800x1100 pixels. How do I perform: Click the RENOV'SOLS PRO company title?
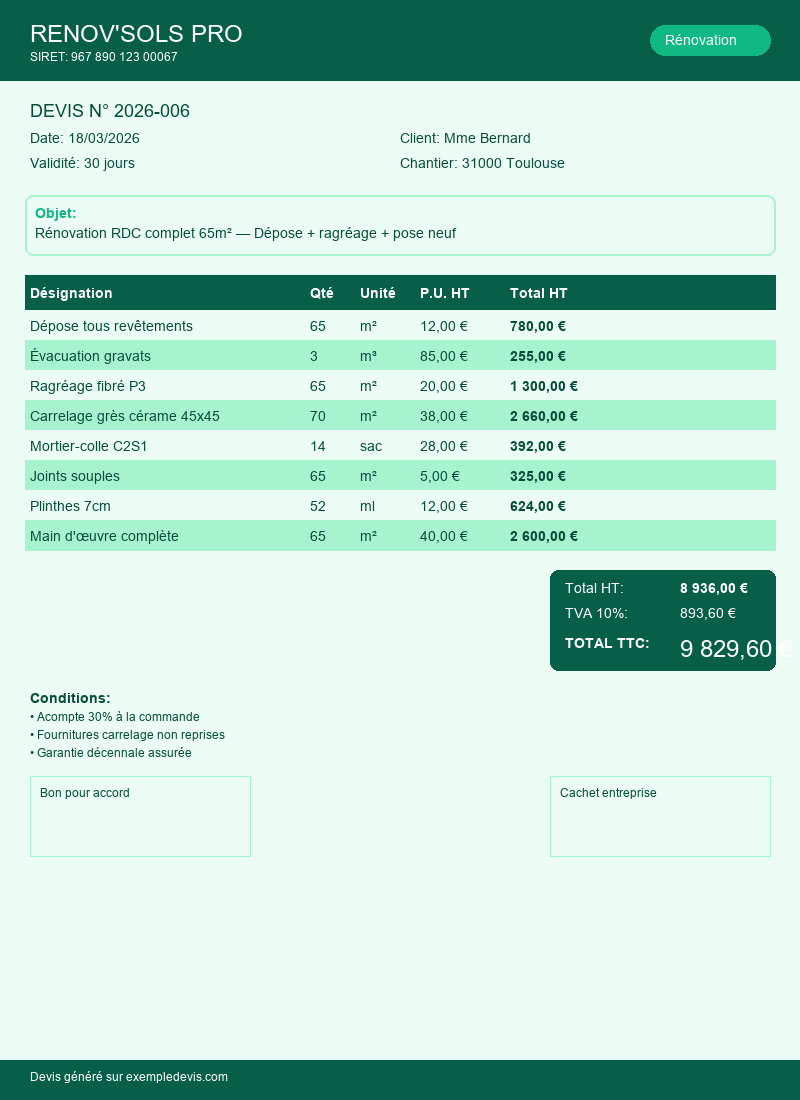(136, 34)
